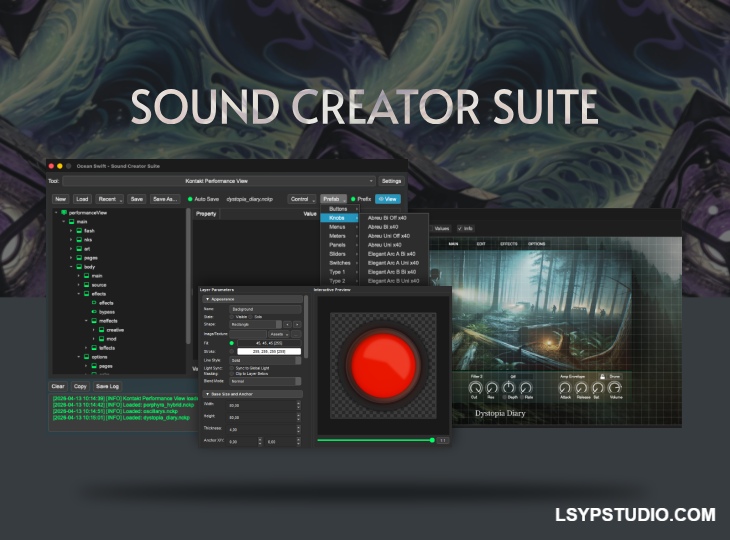730x540 pixels.
Task: Open the Assets dropdown
Action: click(x=279, y=334)
